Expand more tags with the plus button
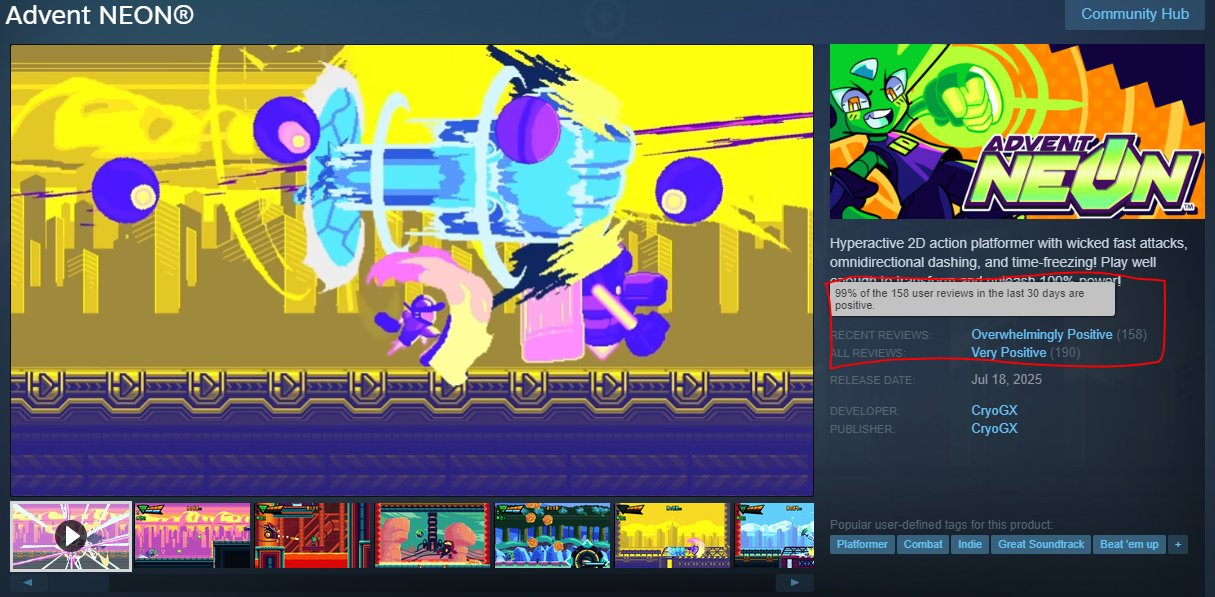 [1178, 544]
